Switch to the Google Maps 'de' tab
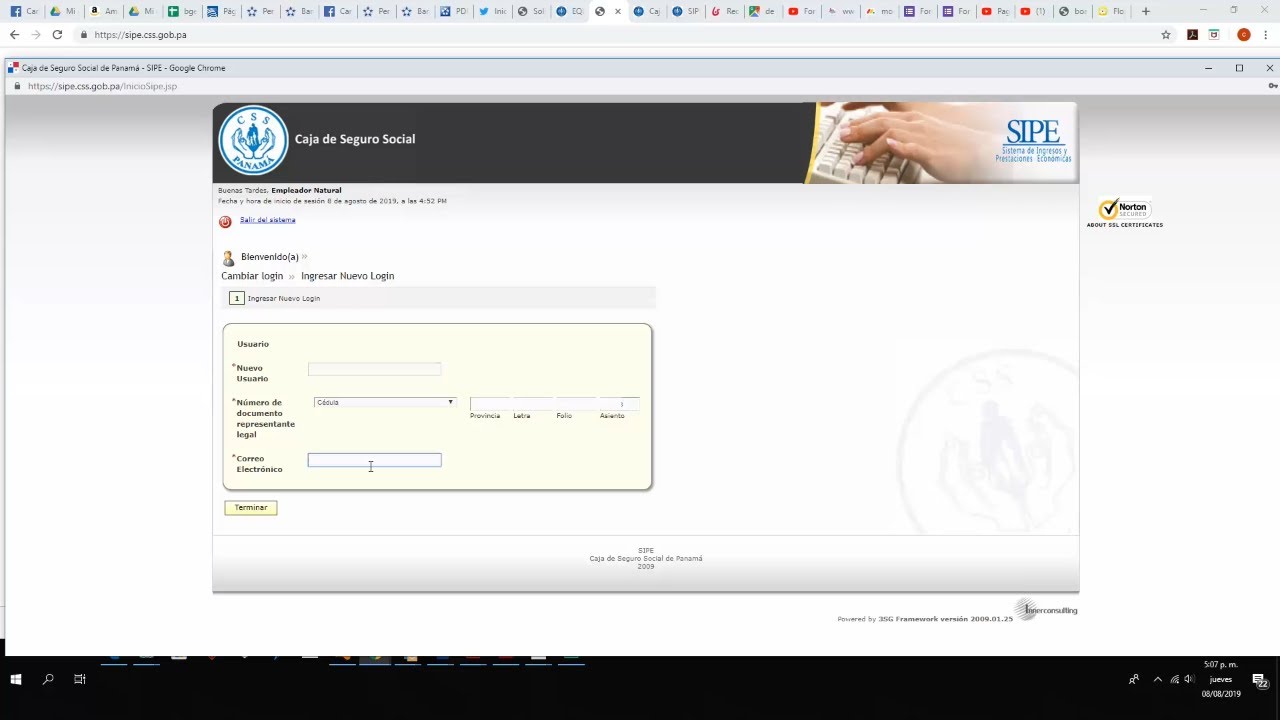 tap(765, 11)
